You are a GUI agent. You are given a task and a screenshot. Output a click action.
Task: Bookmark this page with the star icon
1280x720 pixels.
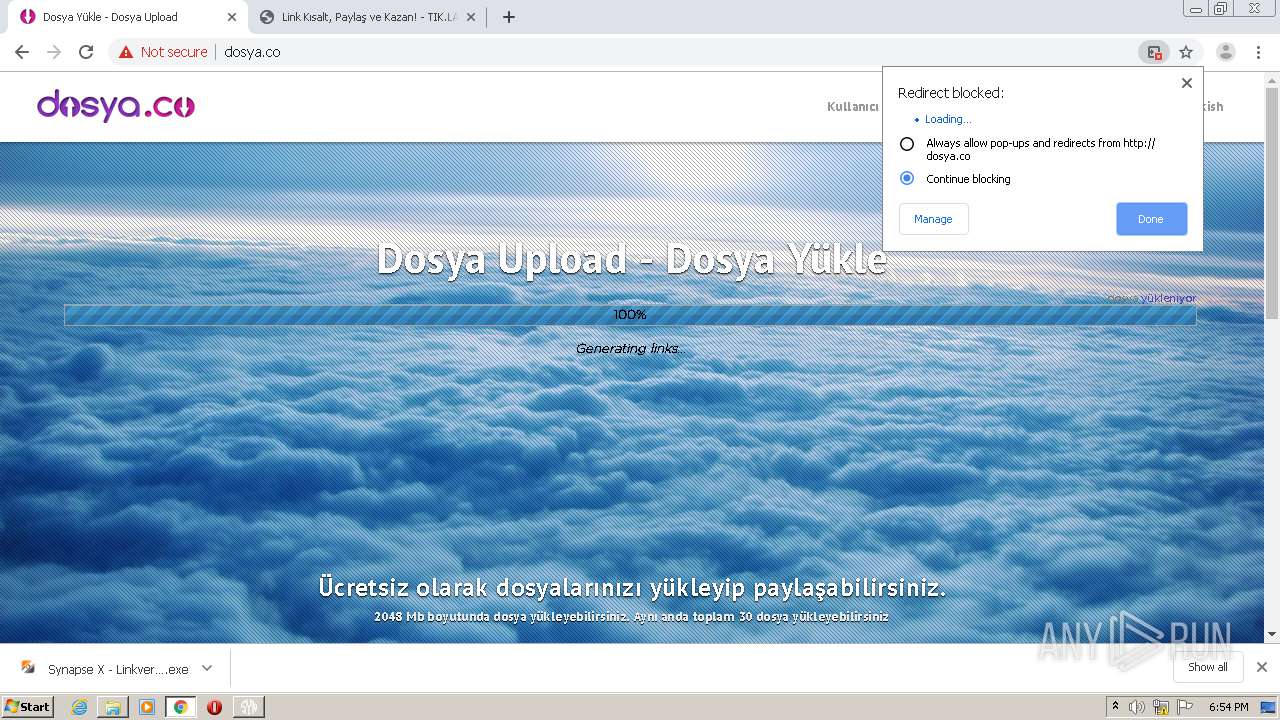pyautogui.click(x=1186, y=52)
